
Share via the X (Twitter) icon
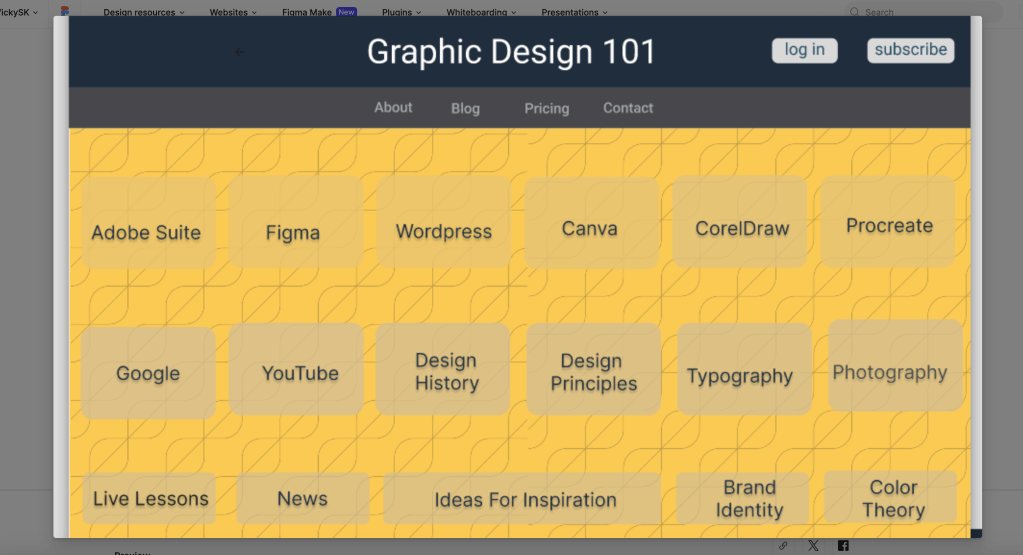tap(813, 546)
